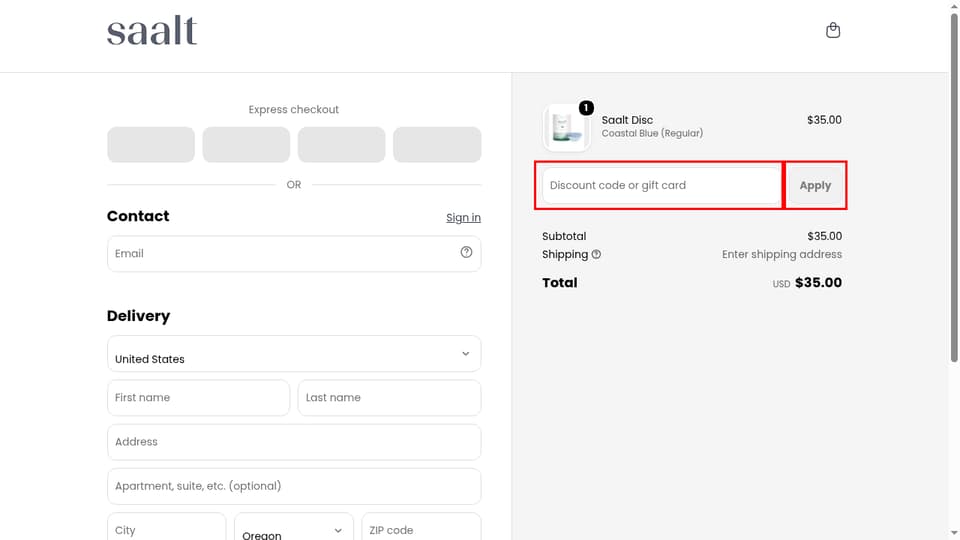
Task: Click the Saalt Disc product thumbnail
Action: 566,127
